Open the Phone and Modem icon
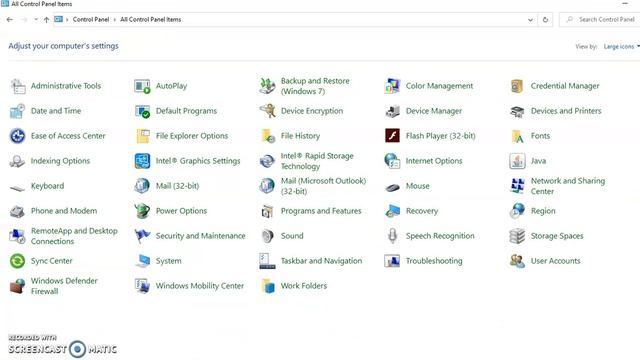This screenshot has height=360, width=640. [18, 211]
